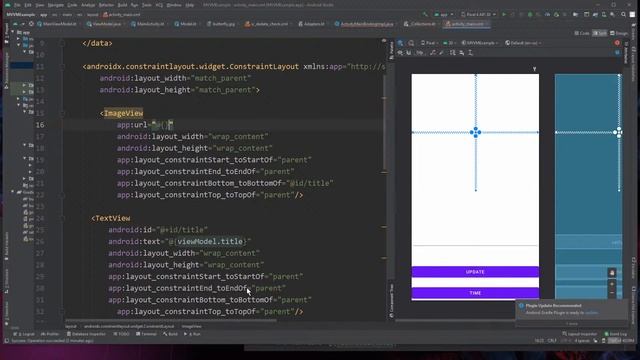Image resolution: width=640 pixels, height=360 pixels.
Task: Click the viewModel.title binding expression
Action: (210, 242)
